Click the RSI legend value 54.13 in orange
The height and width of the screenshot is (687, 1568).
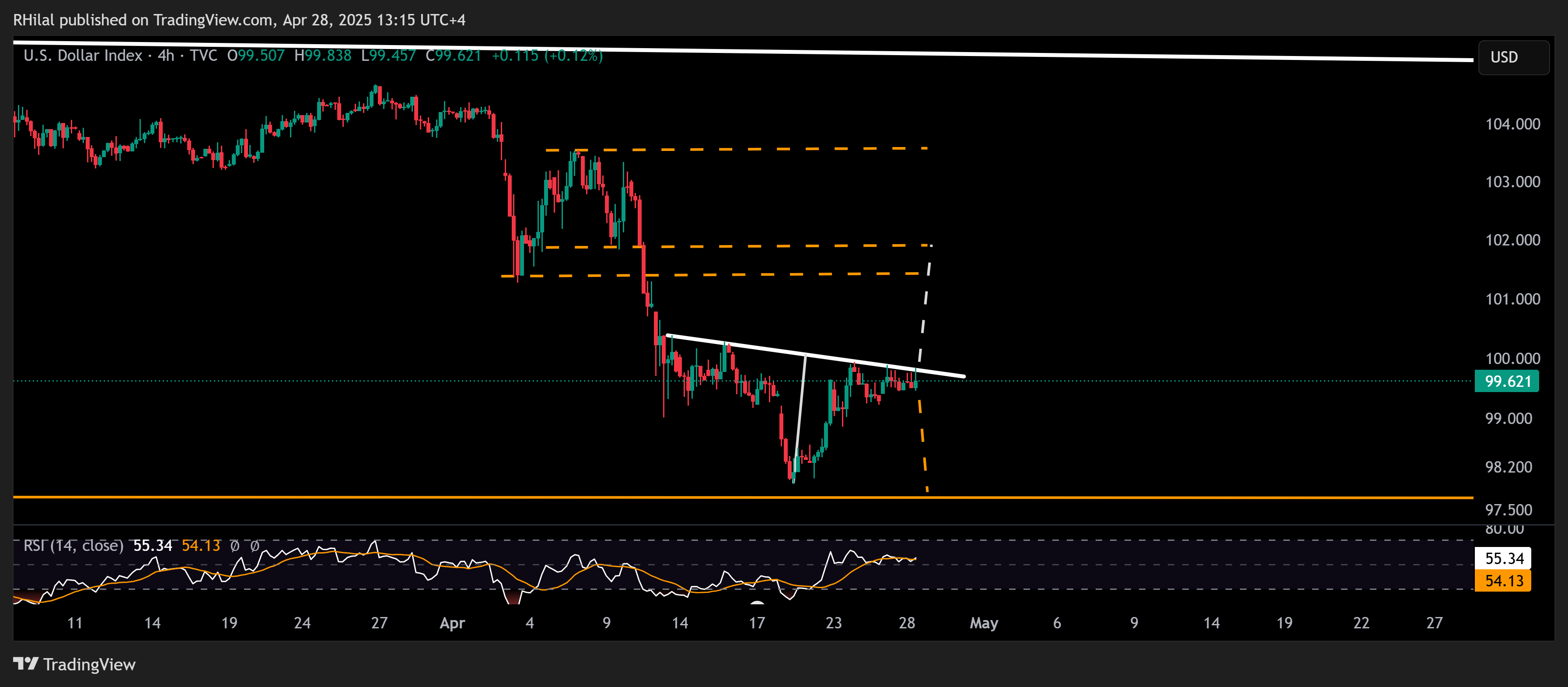click(201, 545)
